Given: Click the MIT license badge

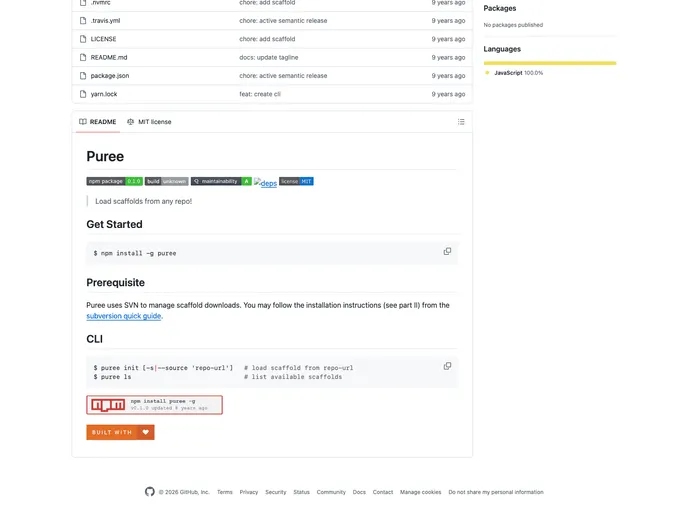Looking at the screenshot, I should (296, 181).
